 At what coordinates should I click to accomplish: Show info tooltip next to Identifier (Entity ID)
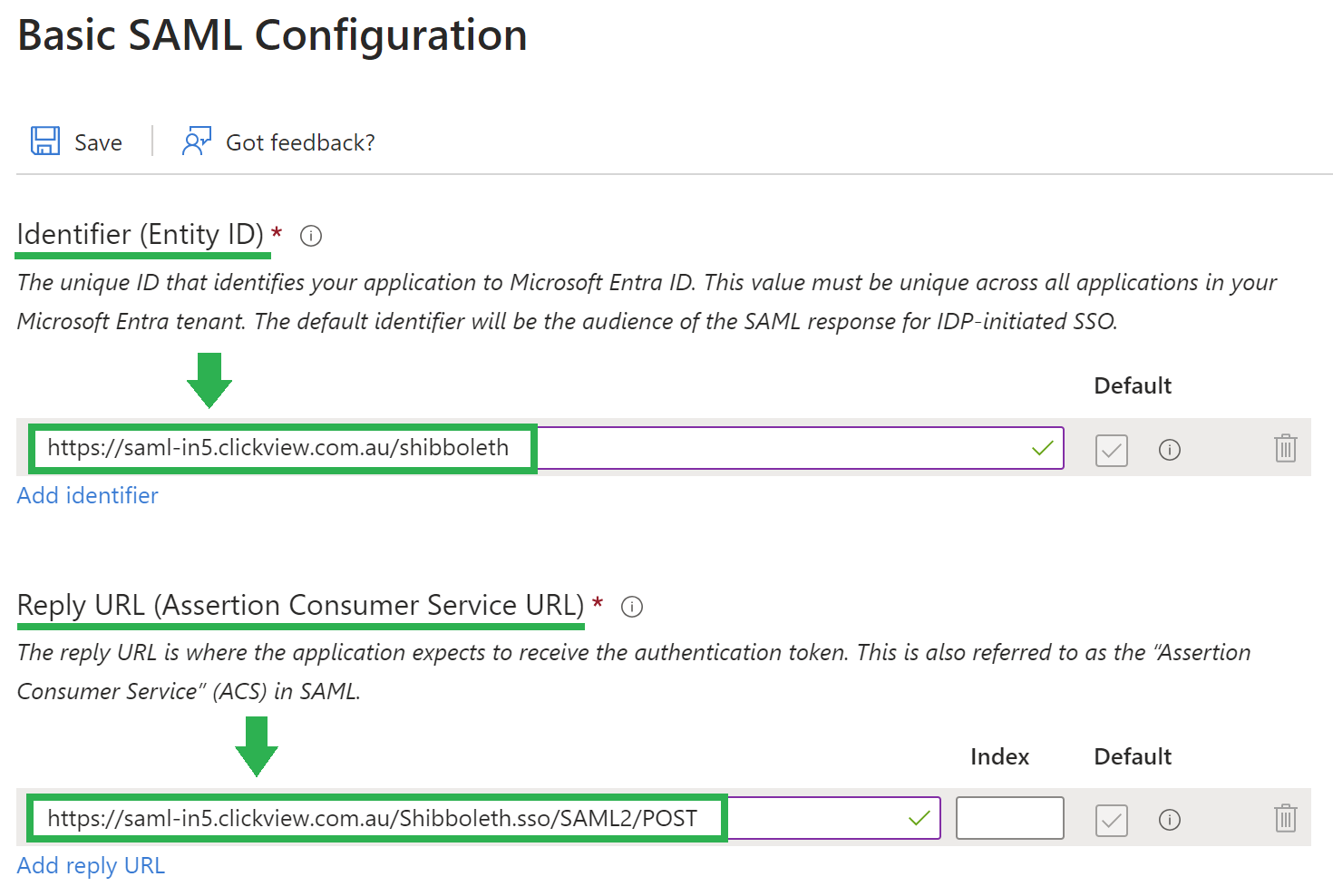tap(311, 236)
